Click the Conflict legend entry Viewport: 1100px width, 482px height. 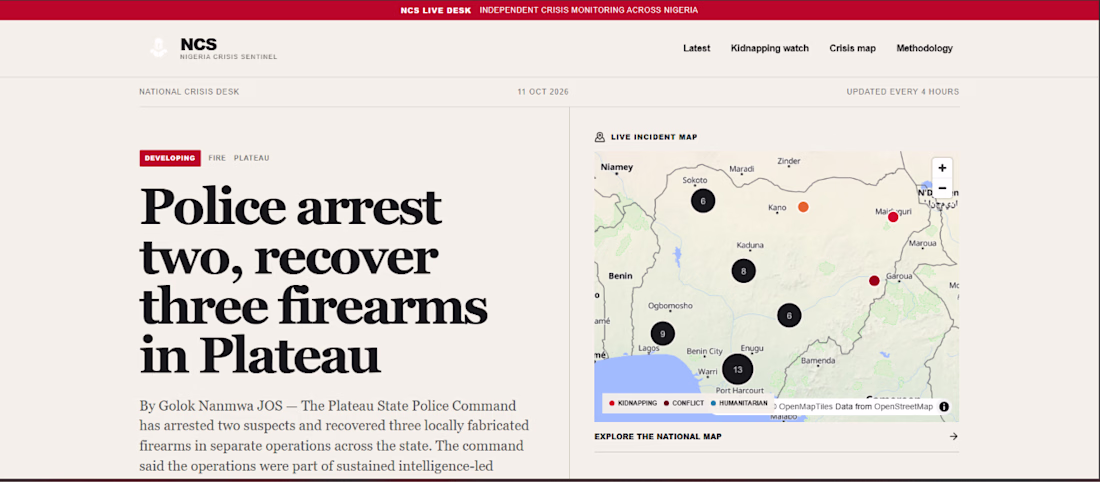pos(684,403)
